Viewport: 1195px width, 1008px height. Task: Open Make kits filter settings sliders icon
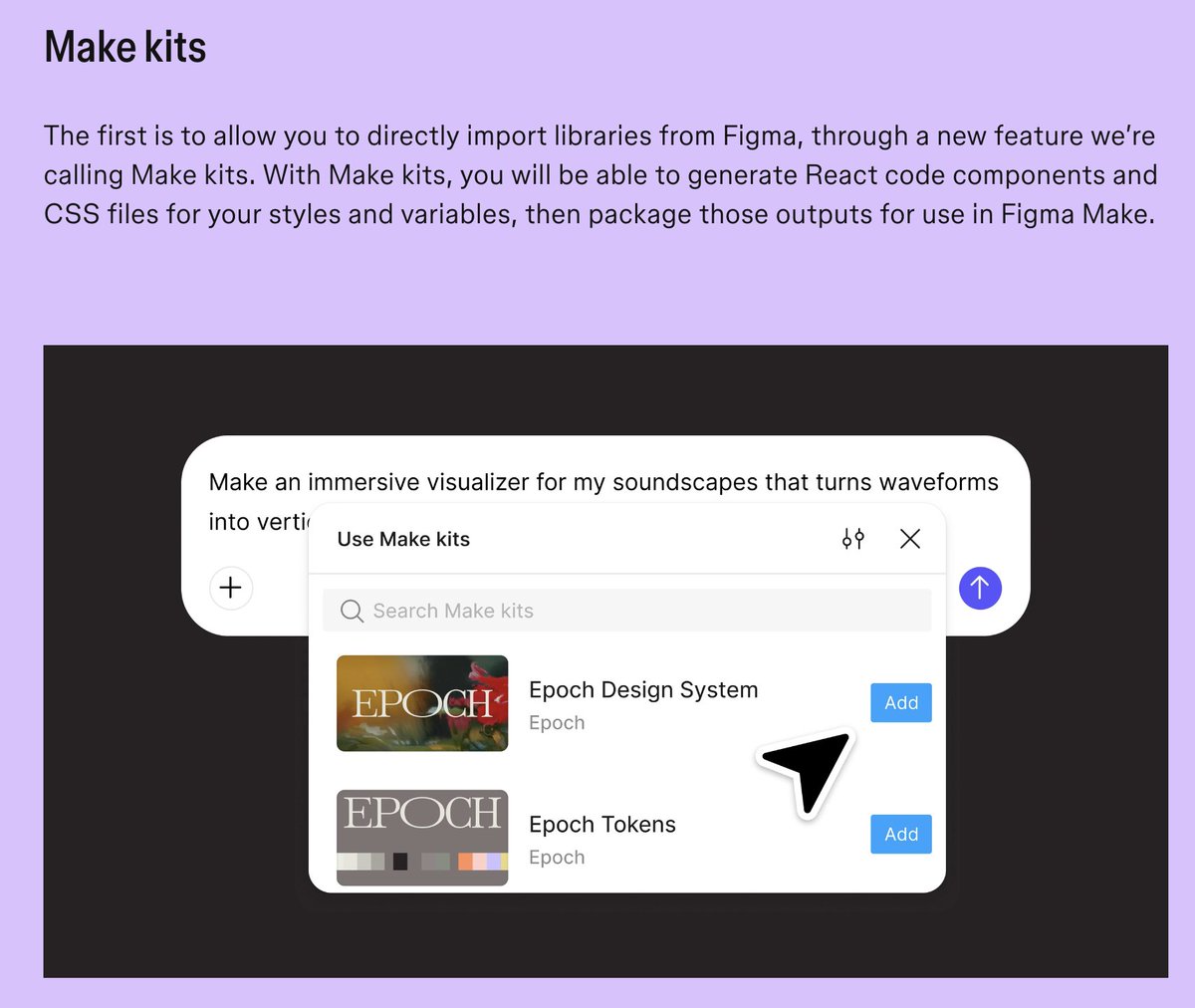pos(853,539)
